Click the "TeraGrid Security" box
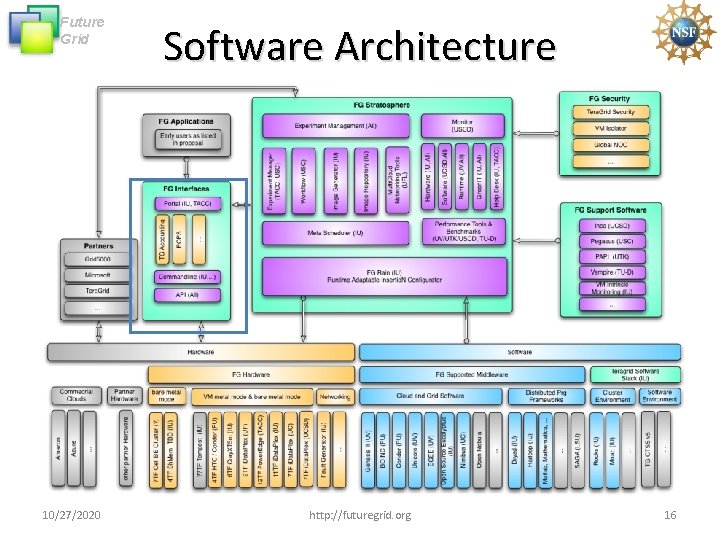This screenshot has width=720, height=540. pyautogui.click(x=611, y=112)
